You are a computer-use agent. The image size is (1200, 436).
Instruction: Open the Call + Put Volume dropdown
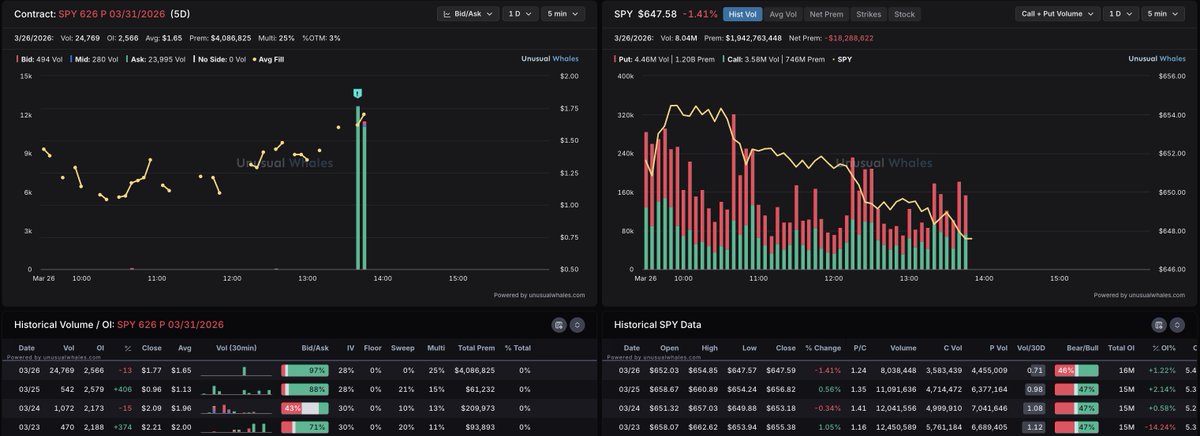pos(1057,14)
